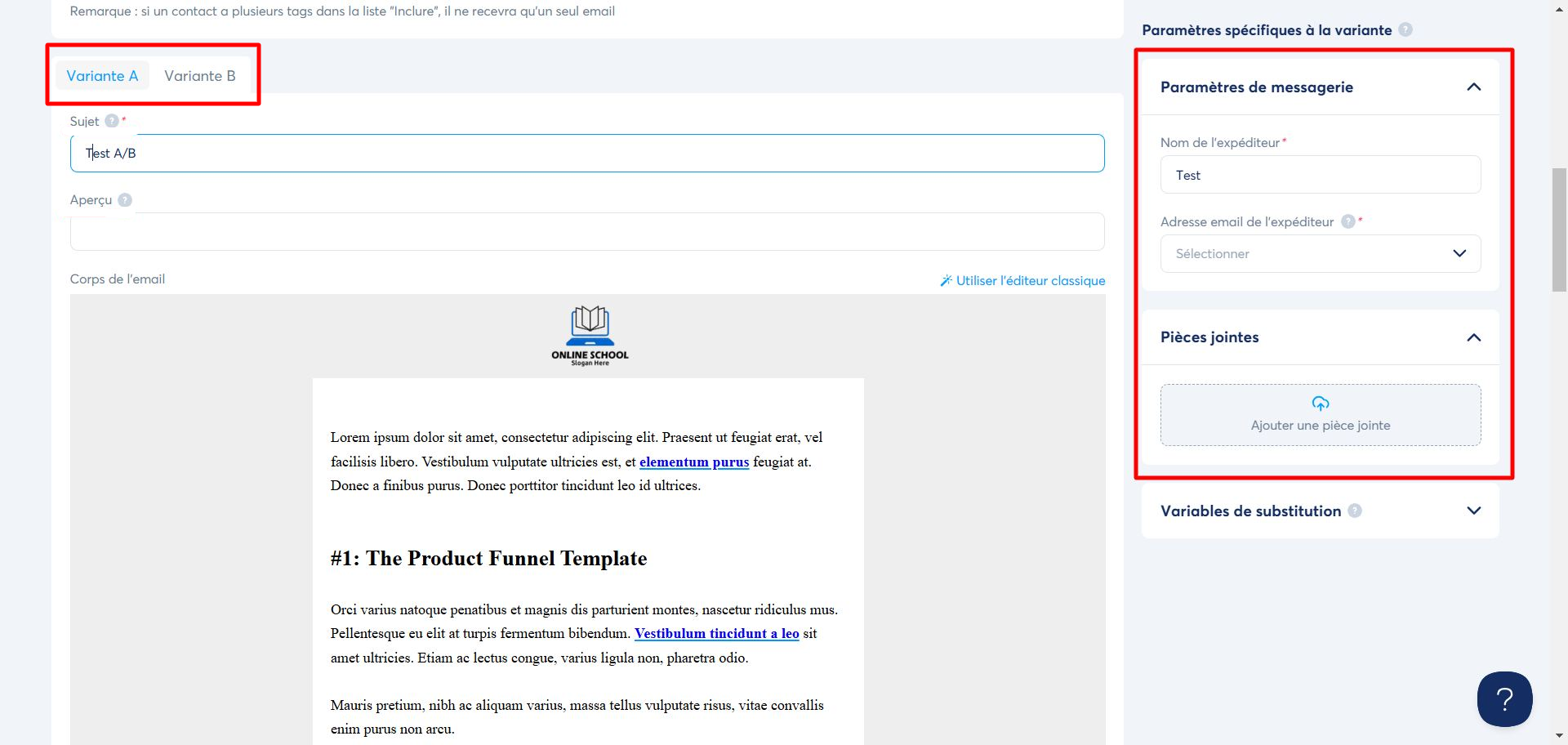Screen dimensions: 1568x745
Task: Click the page vertical scrollbar thumb
Action: [x=1559, y=230]
